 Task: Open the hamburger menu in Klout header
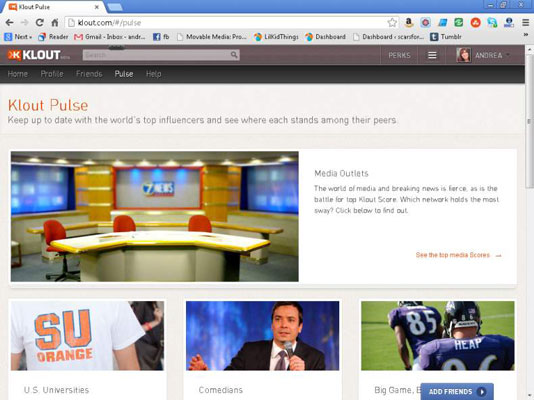pyautogui.click(x=432, y=55)
